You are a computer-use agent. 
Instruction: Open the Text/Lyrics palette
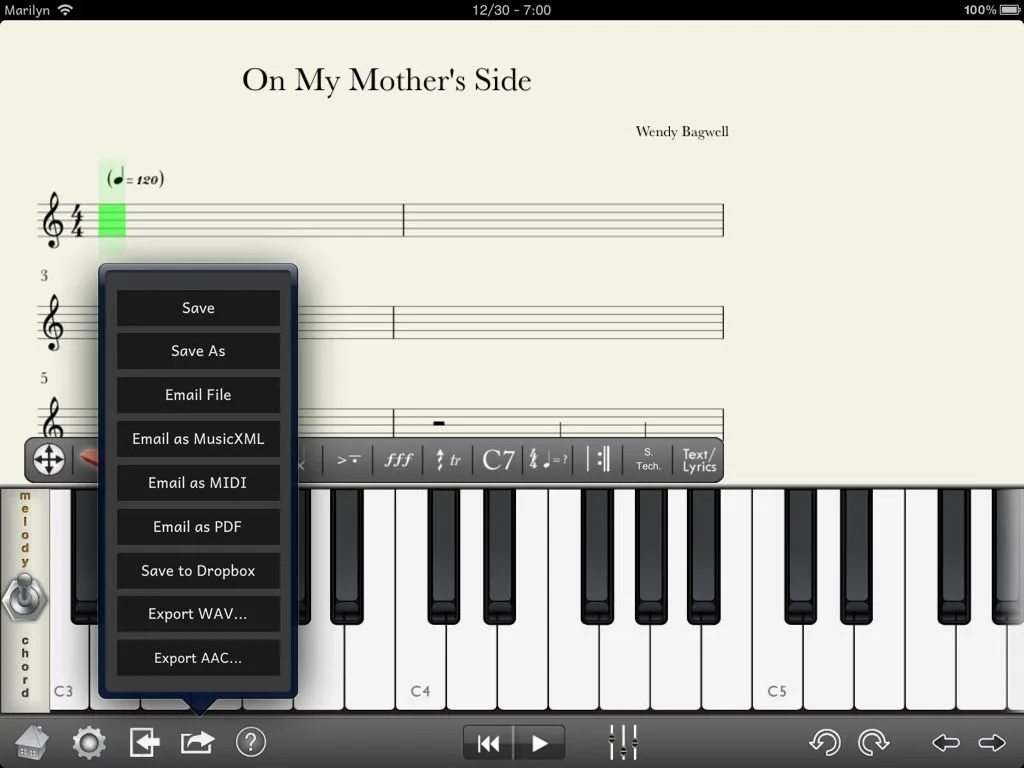699,460
